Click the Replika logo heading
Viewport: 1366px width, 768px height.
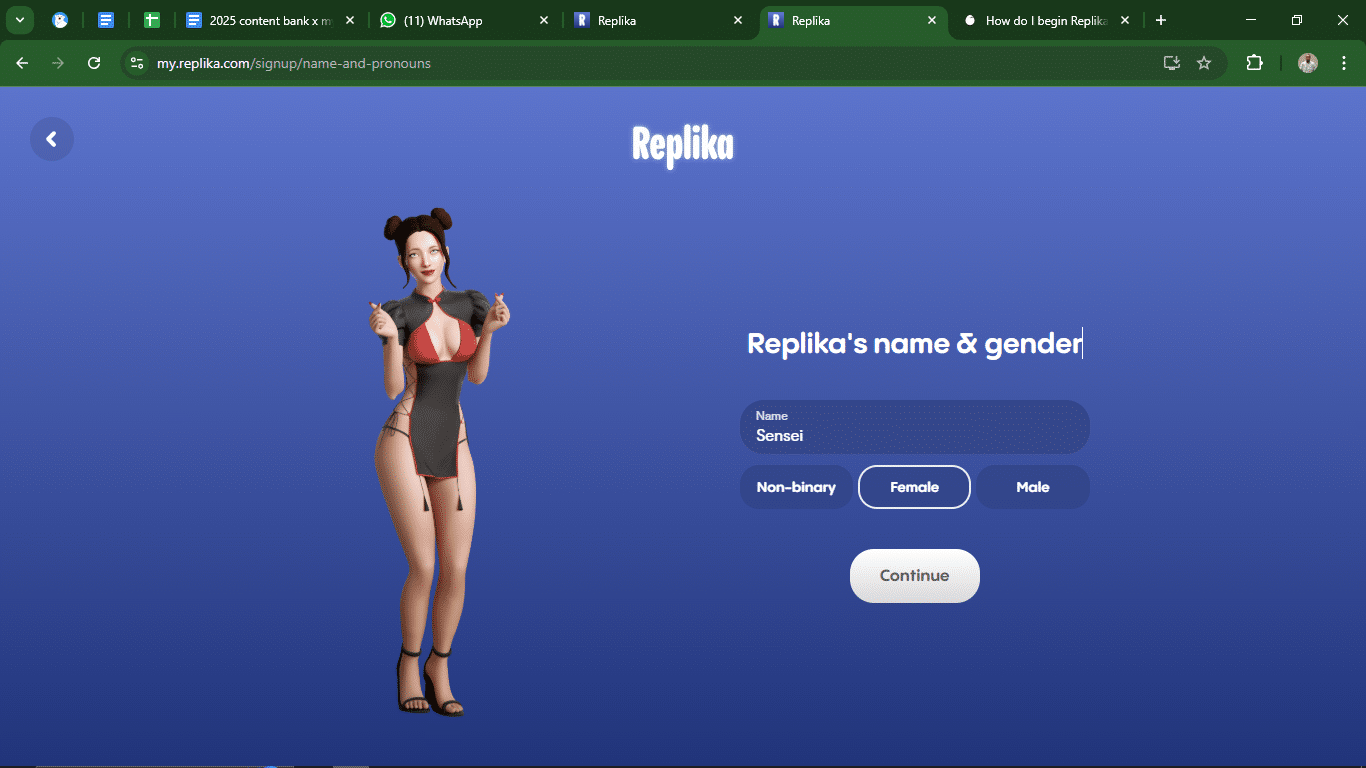(x=683, y=145)
